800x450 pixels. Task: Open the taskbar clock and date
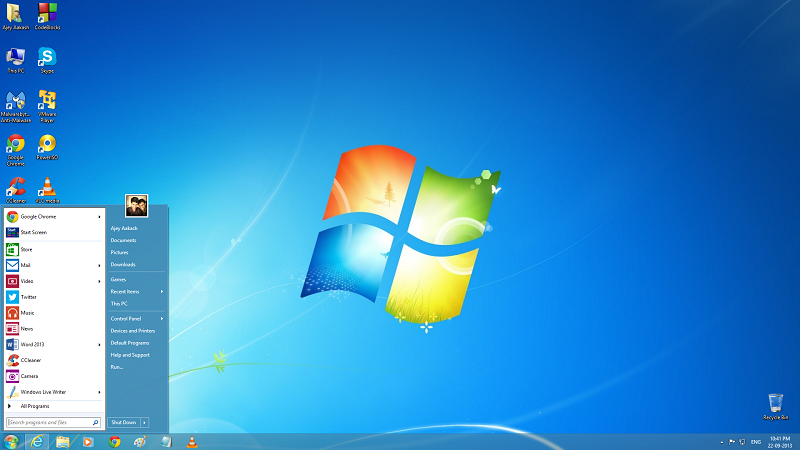pos(780,442)
